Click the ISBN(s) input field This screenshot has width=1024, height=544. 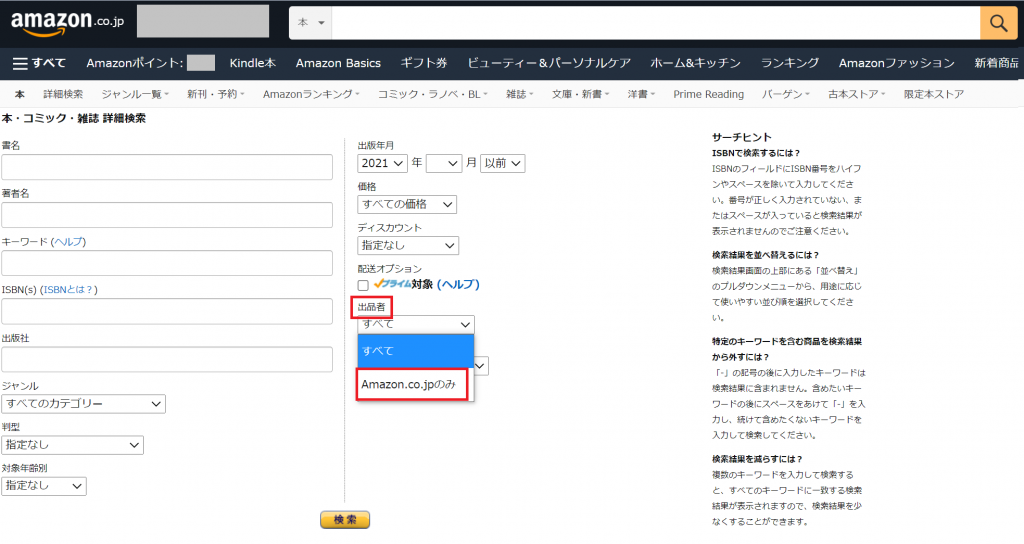pyautogui.click(x=167, y=312)
